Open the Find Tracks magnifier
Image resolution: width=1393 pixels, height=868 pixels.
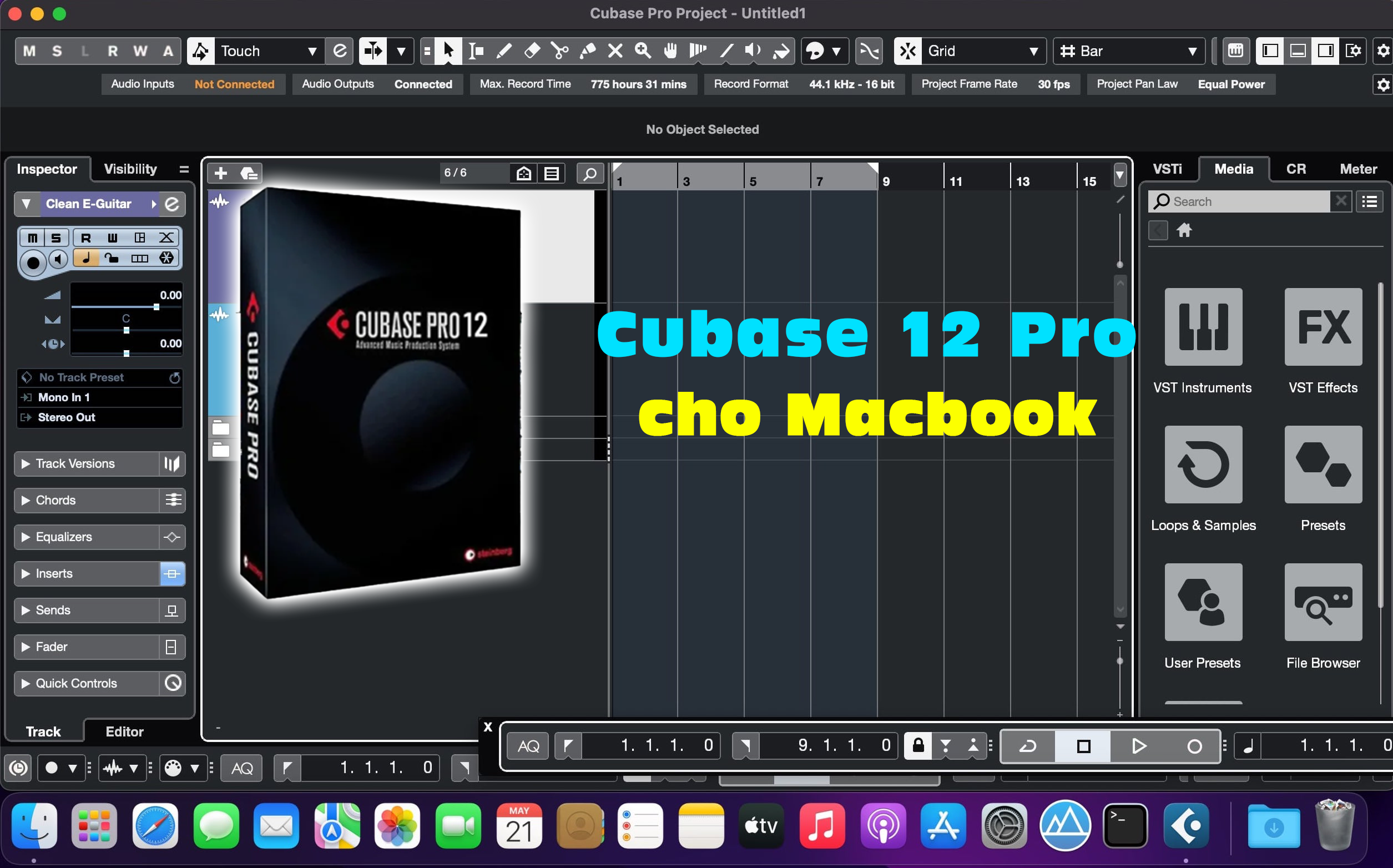tap(589, 173)
